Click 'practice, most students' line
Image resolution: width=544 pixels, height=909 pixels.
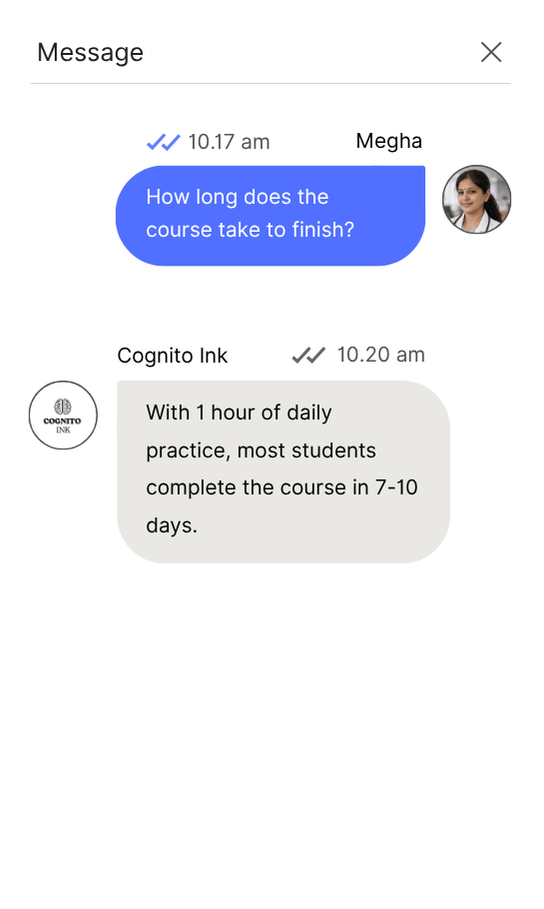click(x=261, y=450)
